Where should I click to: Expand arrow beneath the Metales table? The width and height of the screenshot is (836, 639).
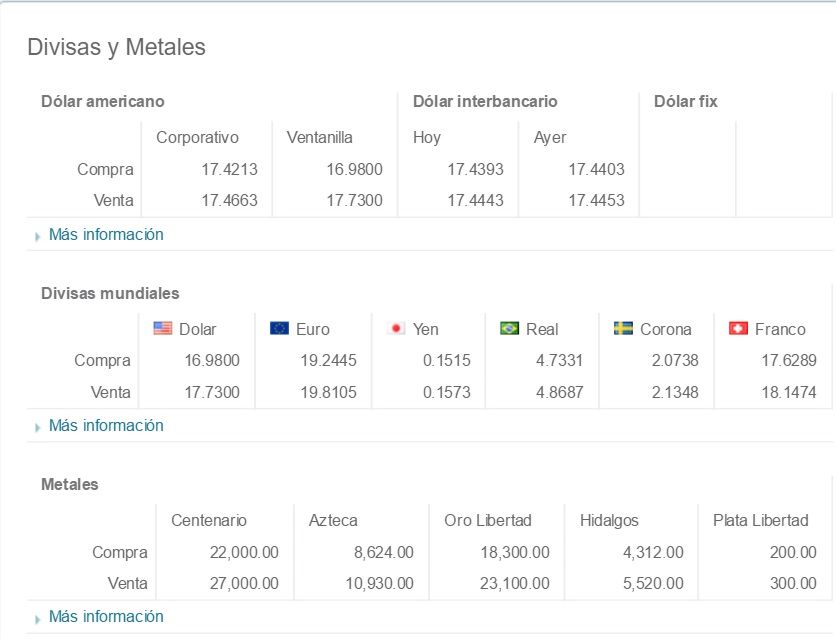tap(38, 618)
